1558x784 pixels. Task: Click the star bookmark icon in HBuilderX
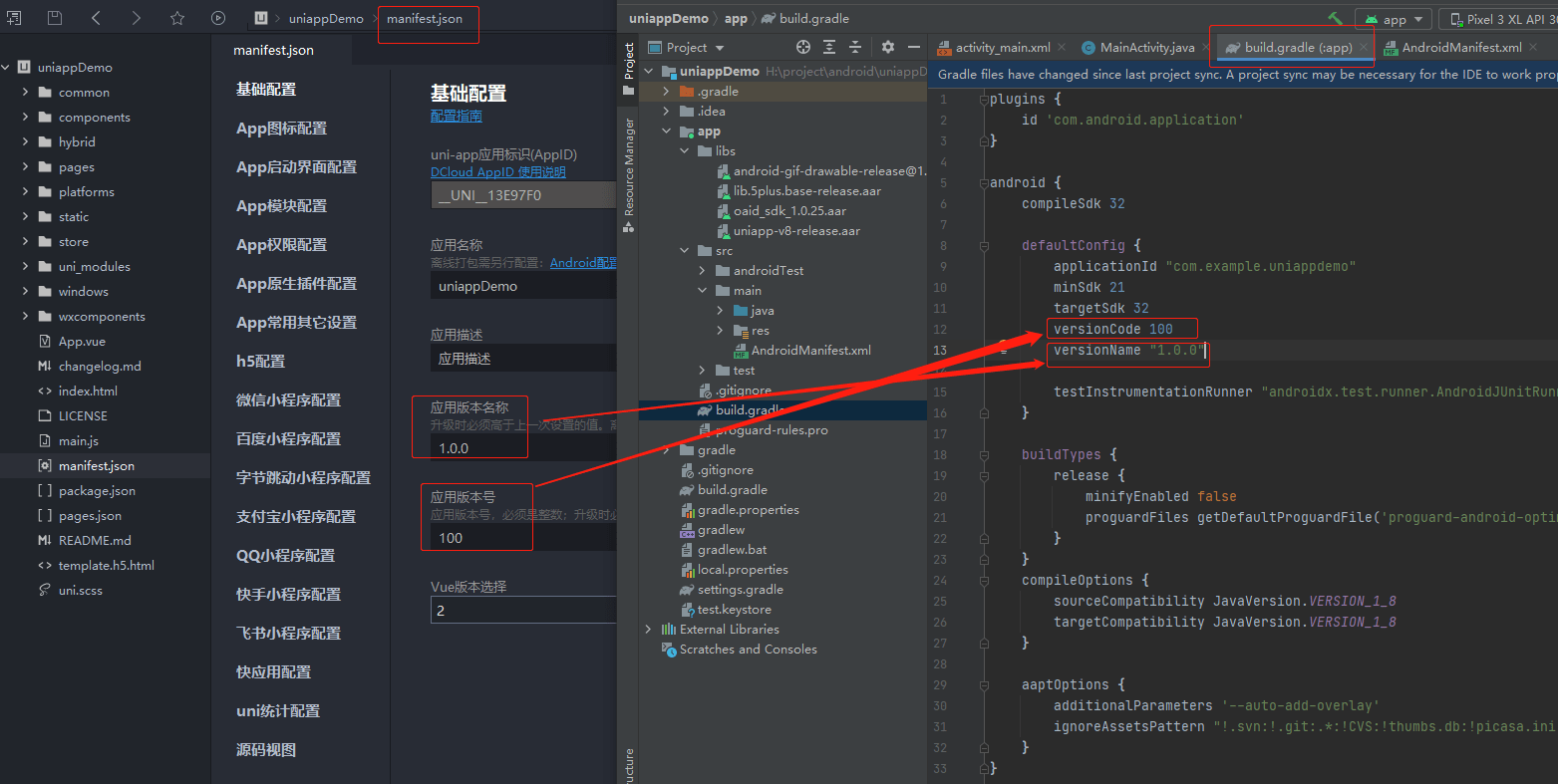tap(177, 18)
